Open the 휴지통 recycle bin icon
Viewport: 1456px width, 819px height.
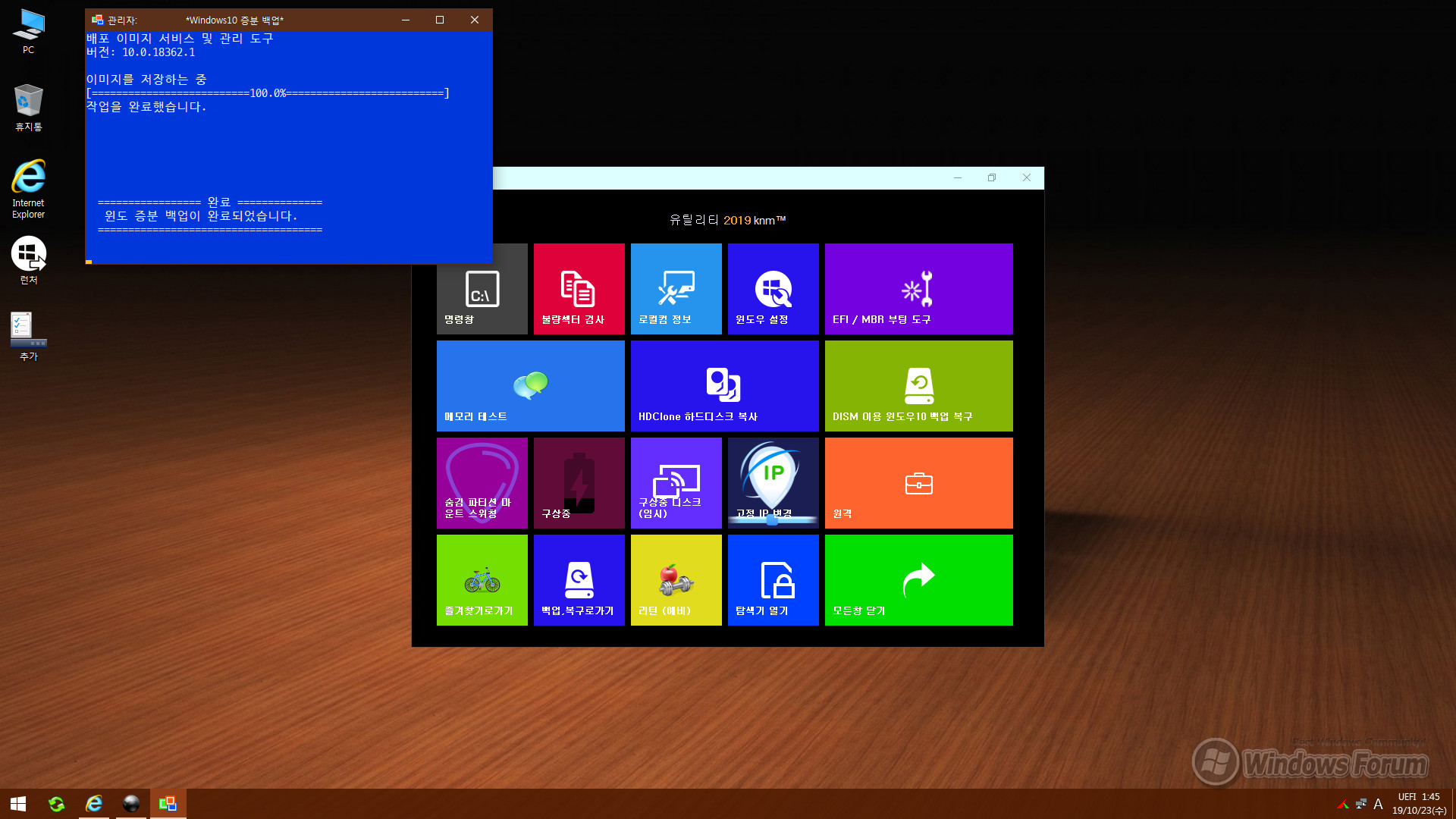pos(28,108)
